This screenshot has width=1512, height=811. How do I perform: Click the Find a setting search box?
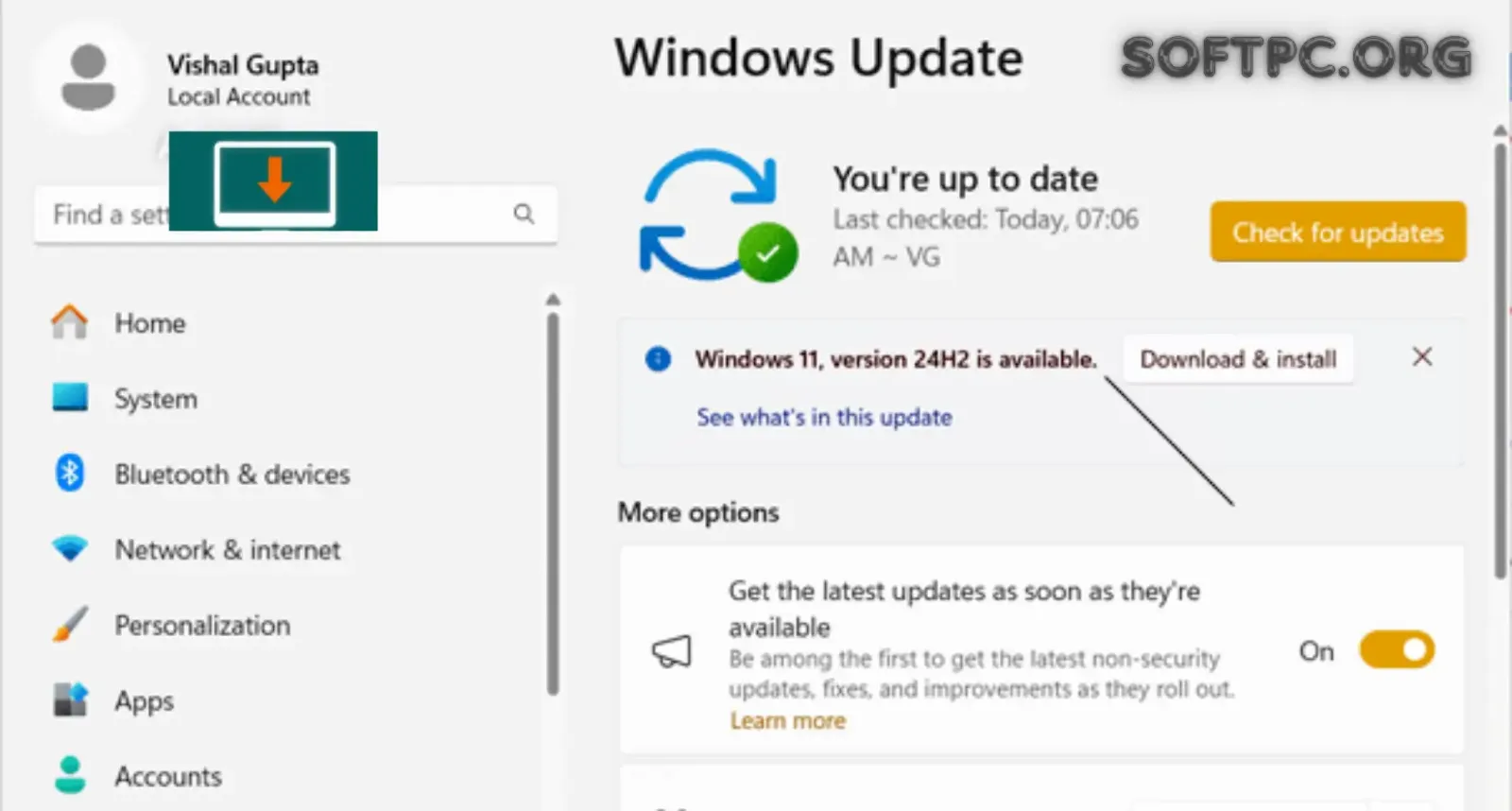295,215
